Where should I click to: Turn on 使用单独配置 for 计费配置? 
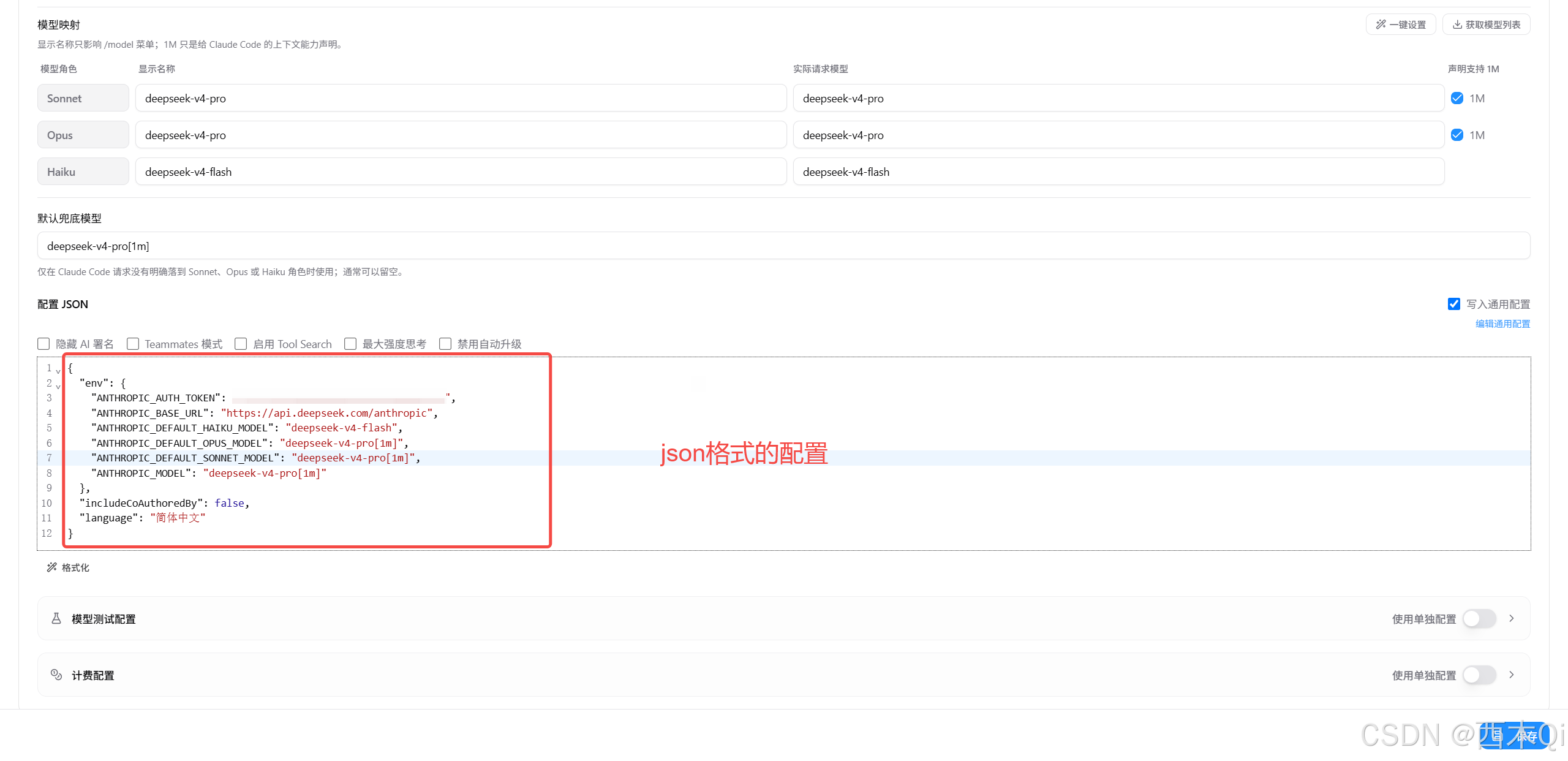click(x=1479, y=675)
